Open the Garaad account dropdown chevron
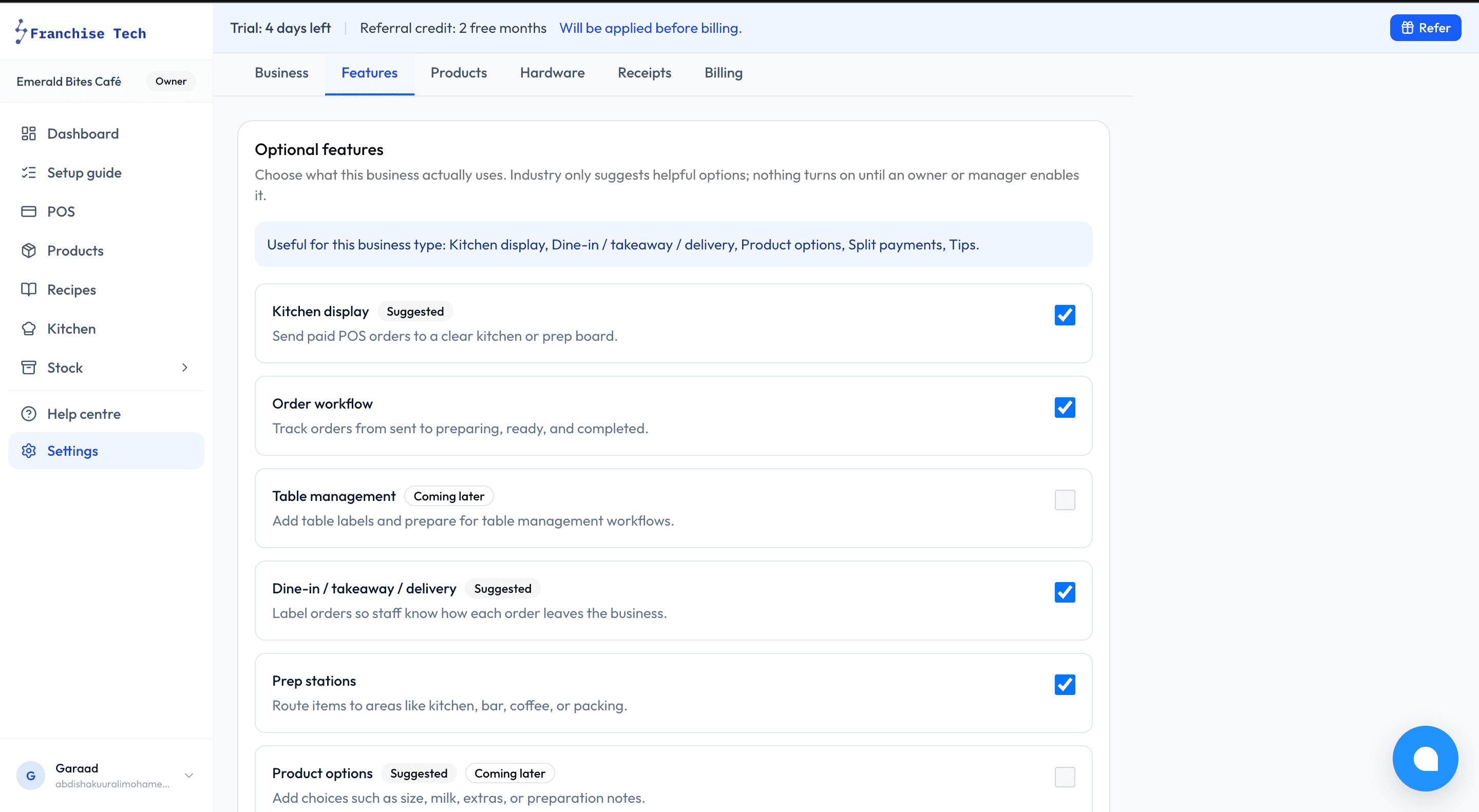This screenshot has height=812, width=1479. click(189, 775)
